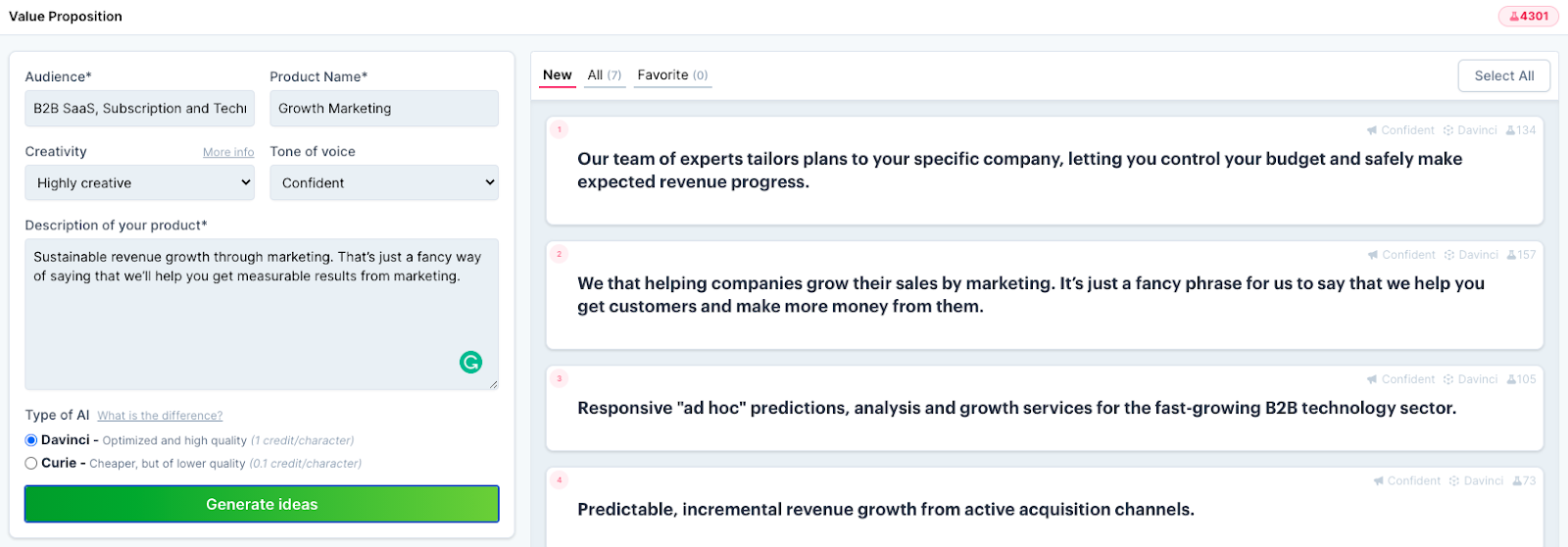Select the Curie AI radio button
Image resolution: width=1568 pixels, height=547 pixels.
coord(31,464)
